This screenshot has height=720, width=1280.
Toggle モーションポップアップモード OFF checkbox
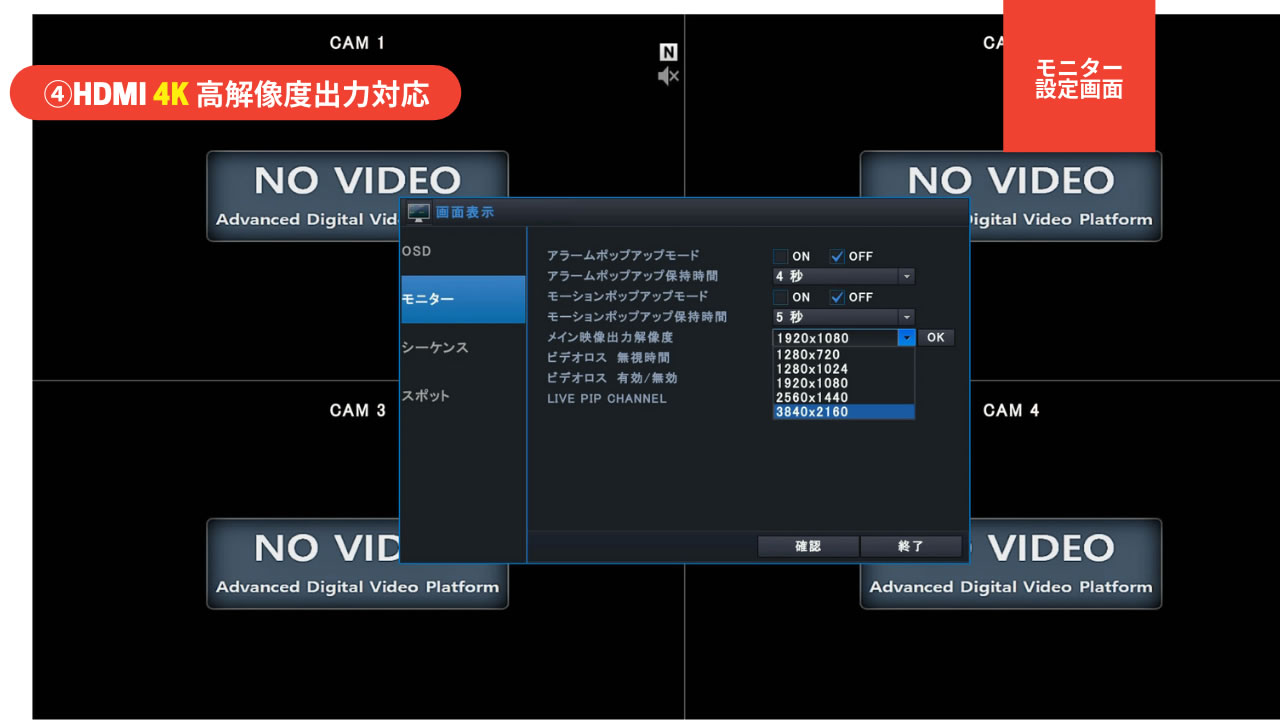tap(838, 297)
